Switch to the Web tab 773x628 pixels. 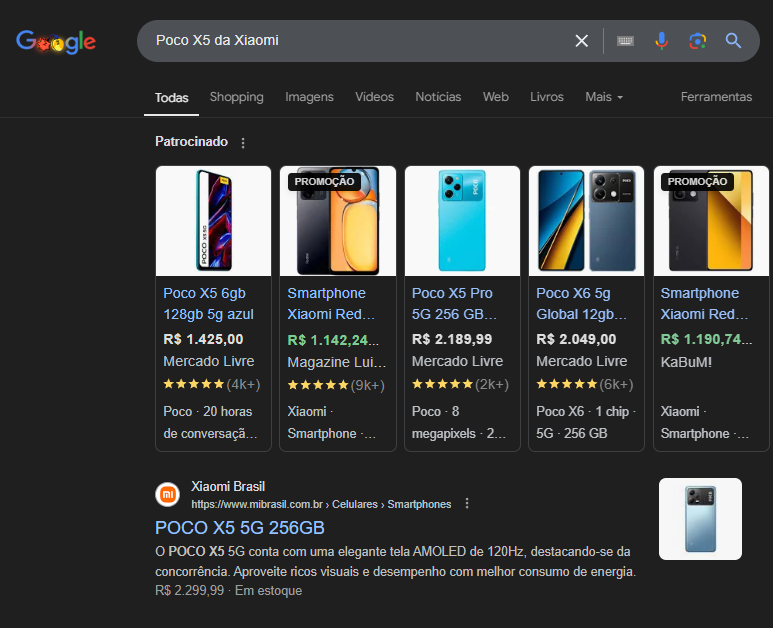(496, 97)
